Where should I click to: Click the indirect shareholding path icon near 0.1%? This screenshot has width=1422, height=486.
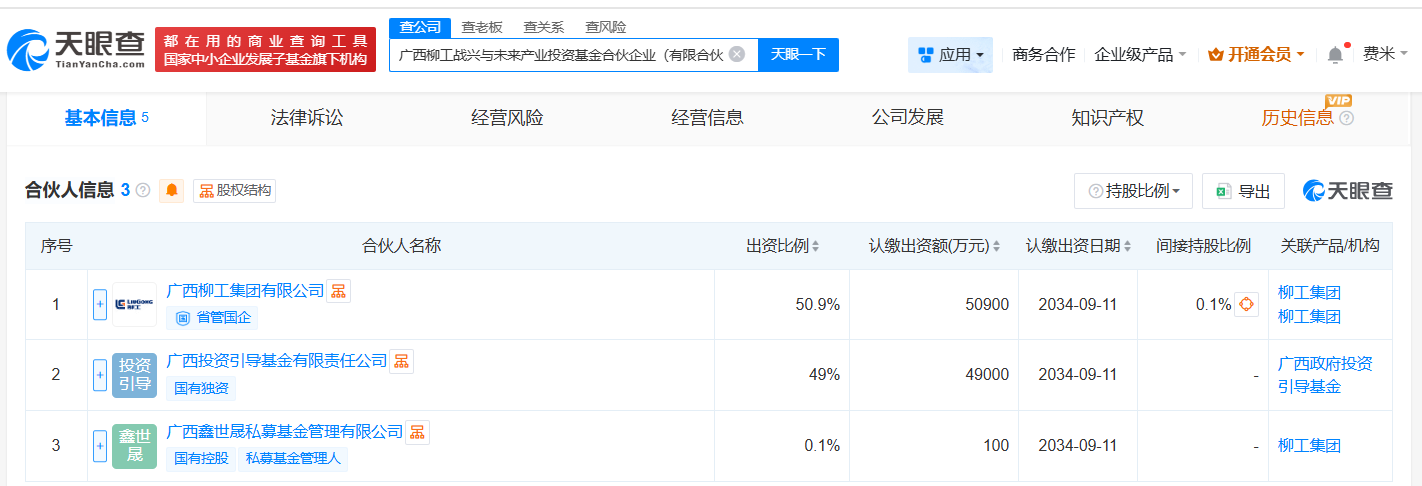(1246, 305)
